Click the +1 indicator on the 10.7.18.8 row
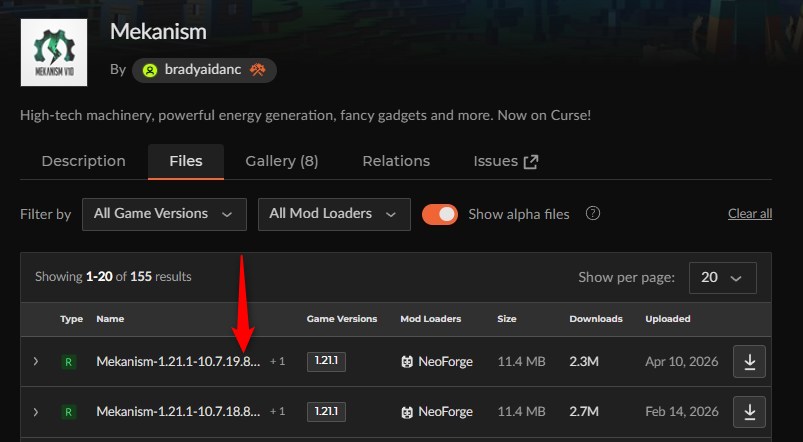The image size is (803, 442). pos(278,412)
